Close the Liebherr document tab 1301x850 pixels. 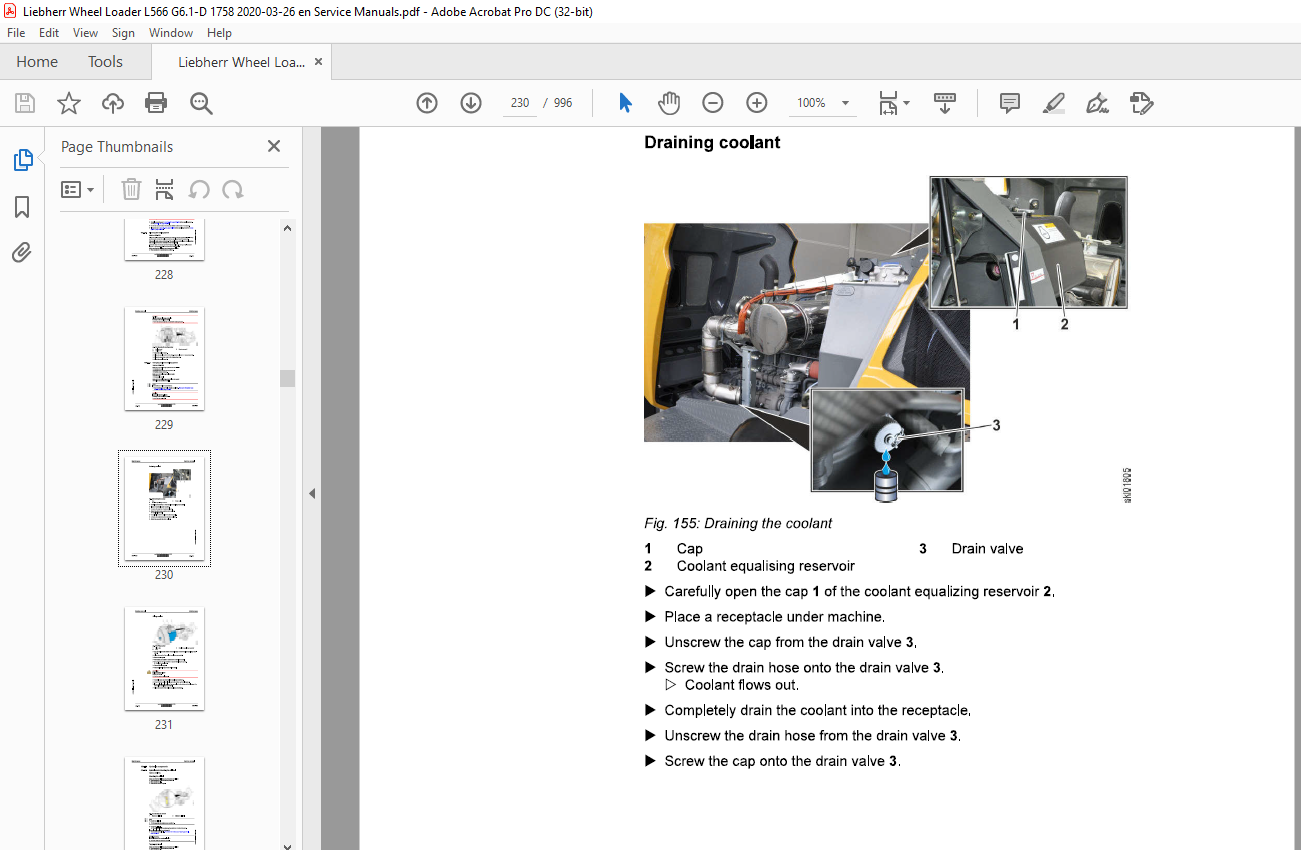coord(319,62)
